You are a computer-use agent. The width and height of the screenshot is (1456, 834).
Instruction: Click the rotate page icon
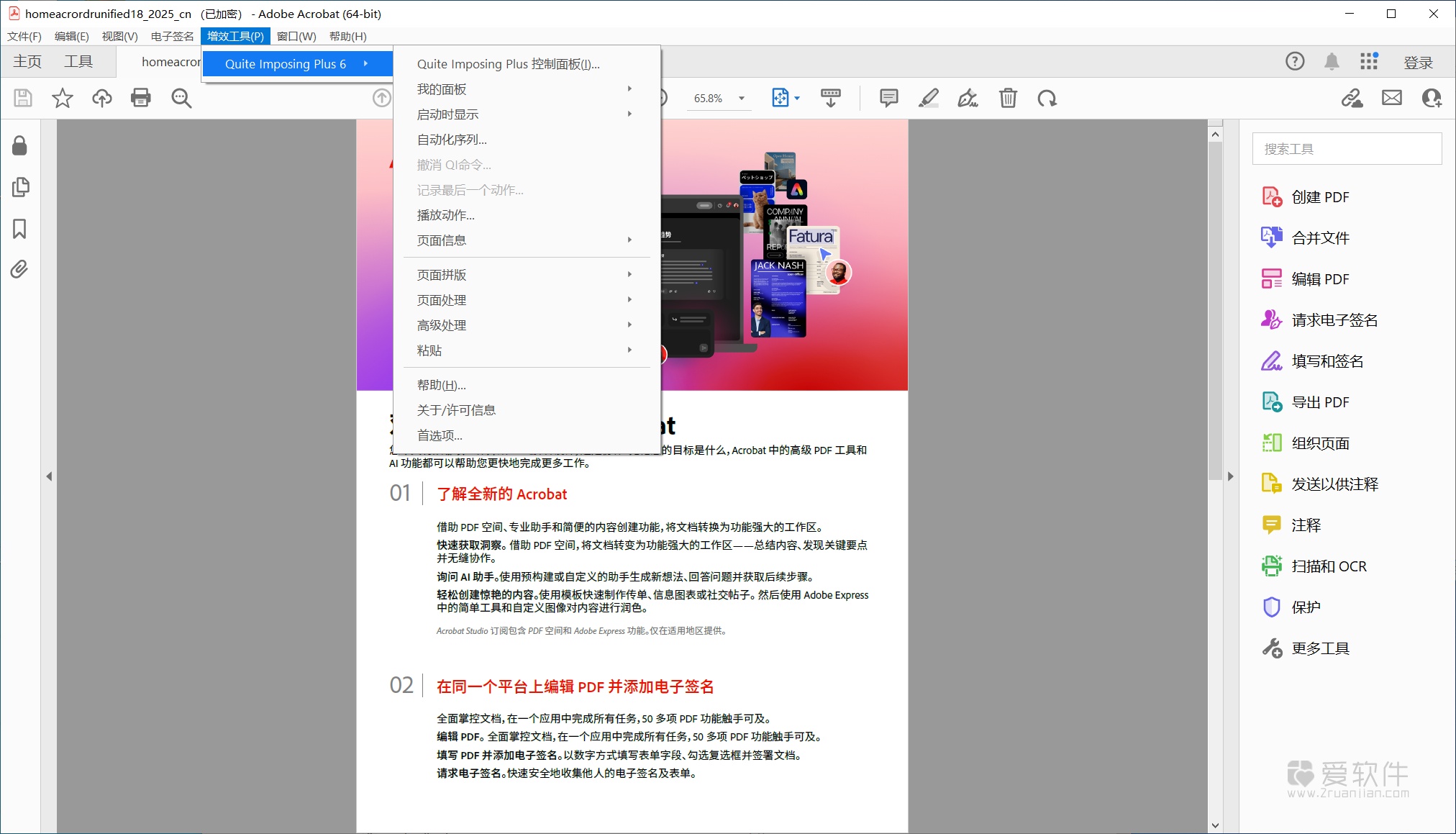1047,98
